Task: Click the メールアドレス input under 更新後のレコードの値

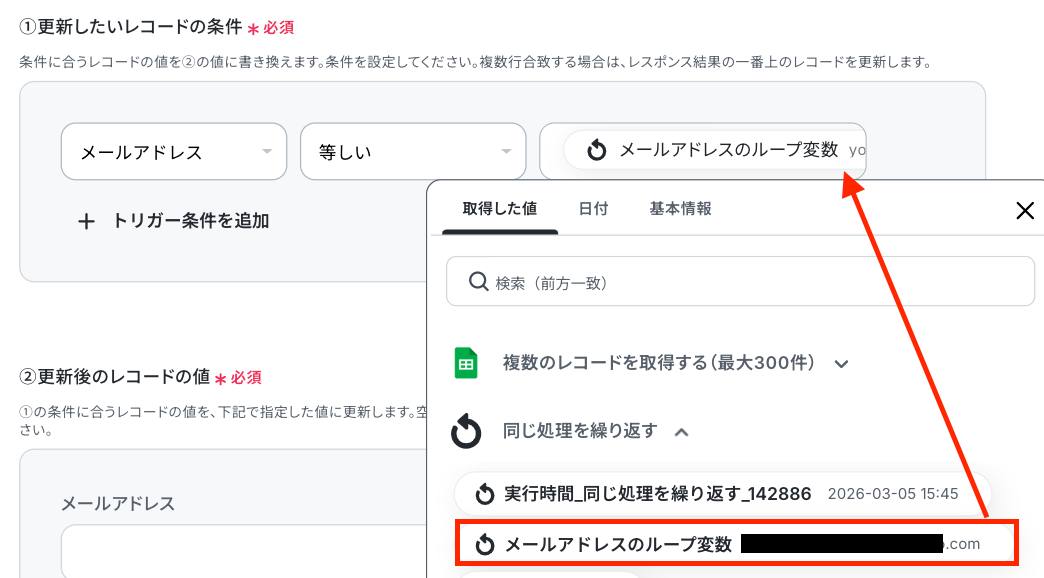Action: point(244,551)
